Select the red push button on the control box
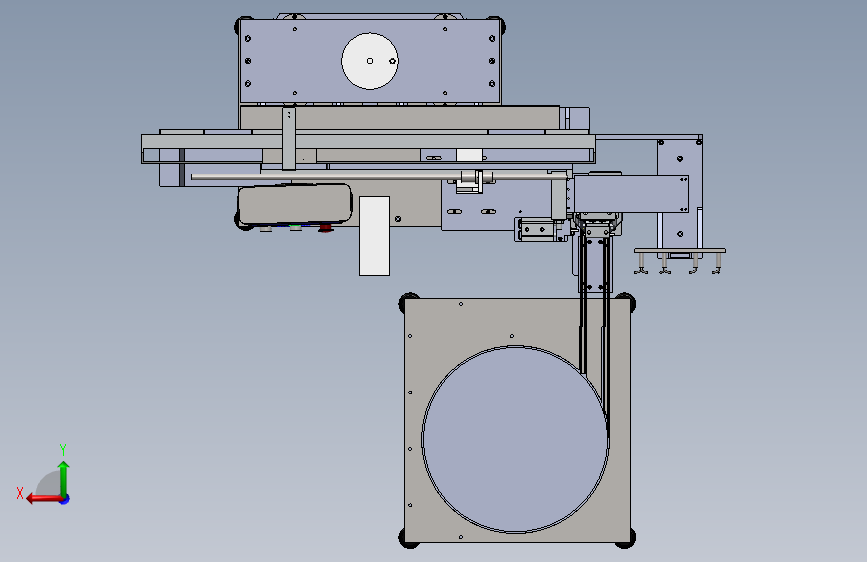The width and height of the screenshot is (867, 562). coord(325,227)
